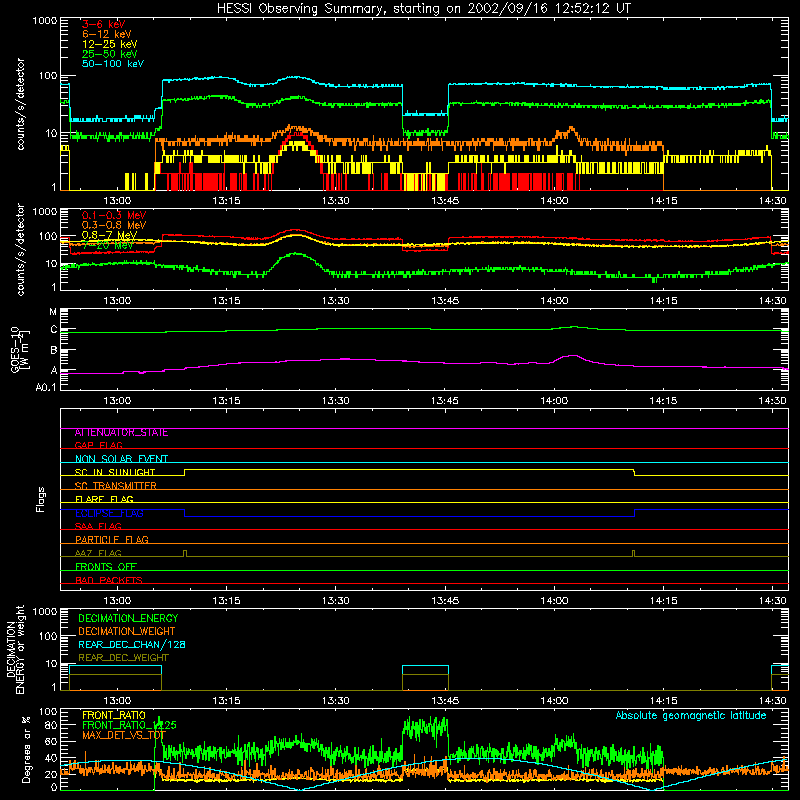
Task: Click the NON_SOLAR_EVENT flag label
Action: pyautogui.click(x=121, y=459)
